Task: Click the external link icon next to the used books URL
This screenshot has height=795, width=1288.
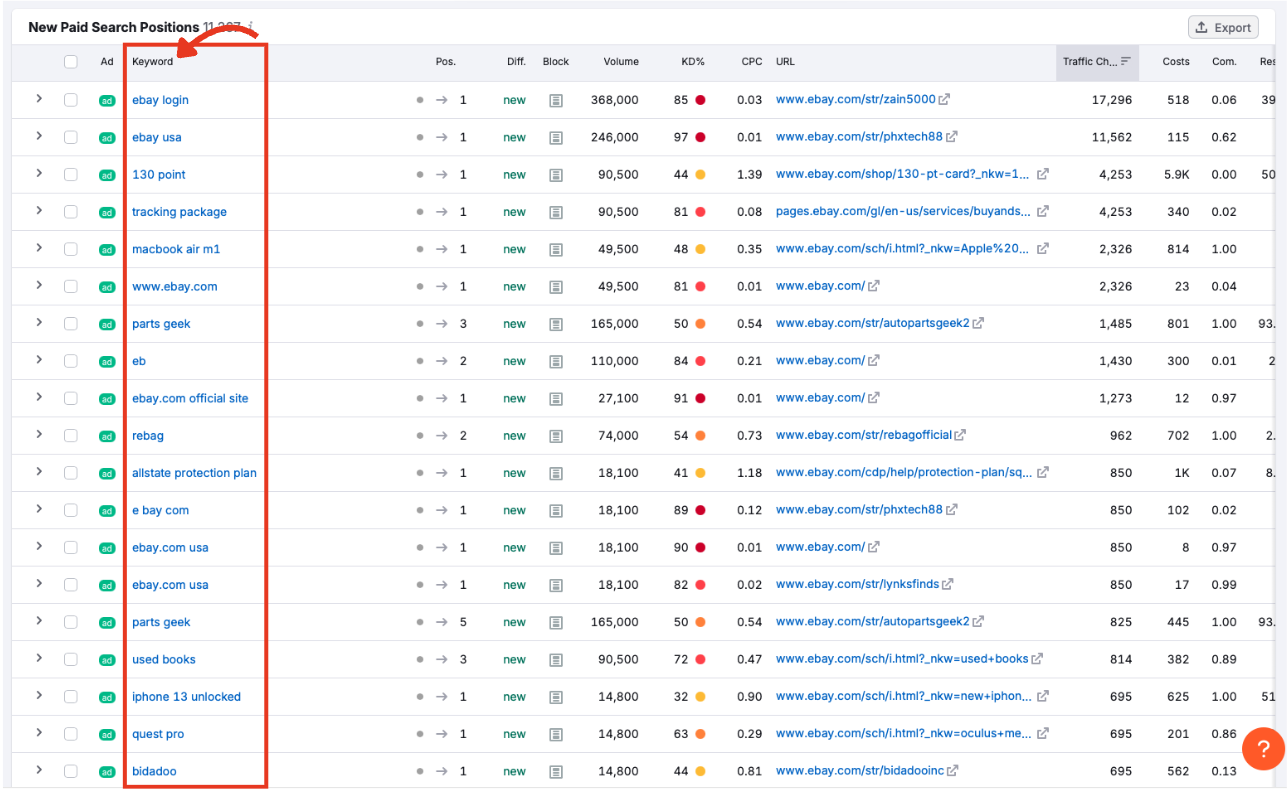Action: (1034, 659)
